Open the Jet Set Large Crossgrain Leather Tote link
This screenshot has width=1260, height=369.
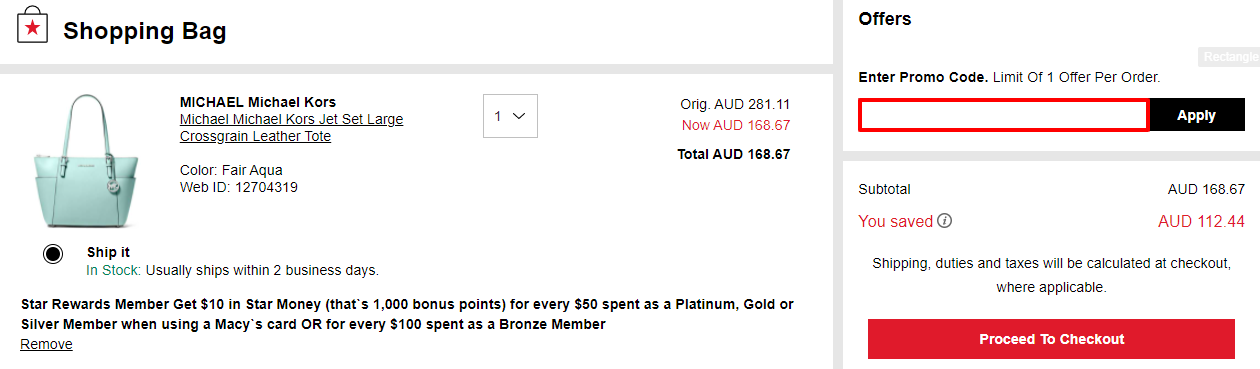tap(291, 128)
